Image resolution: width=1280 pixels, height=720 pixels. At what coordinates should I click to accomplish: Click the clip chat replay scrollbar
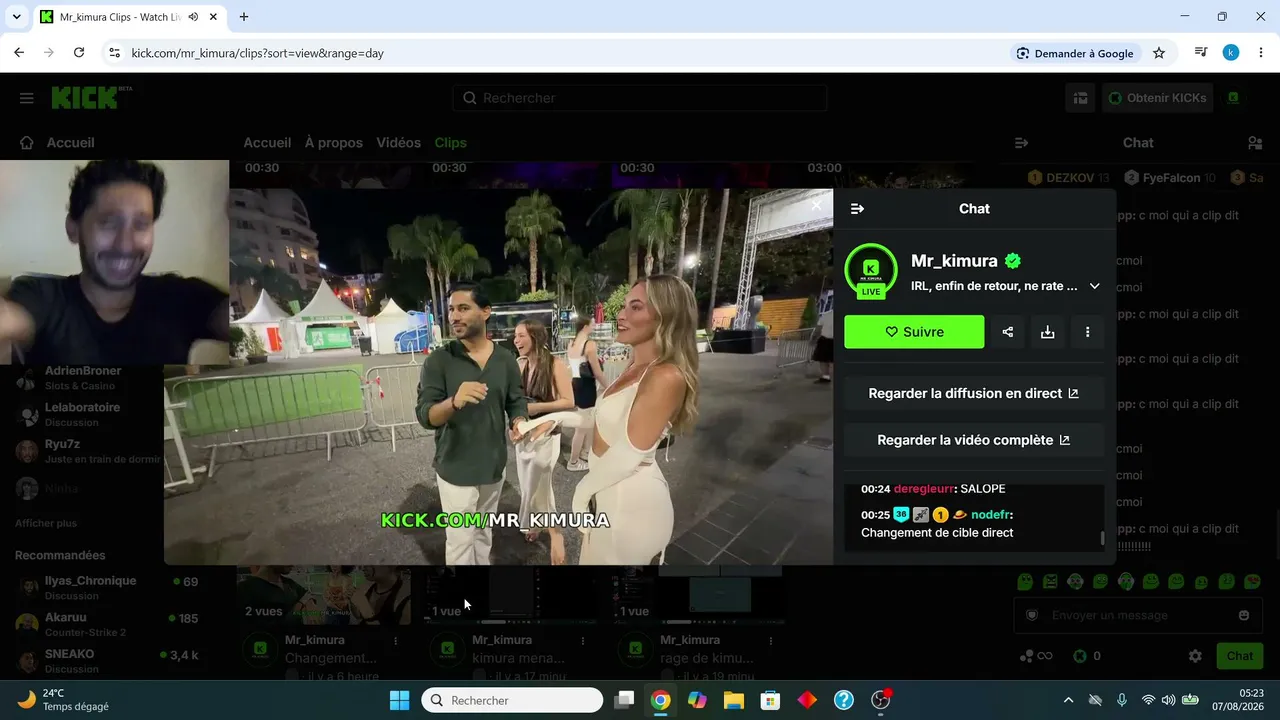tap(1103, 538)
